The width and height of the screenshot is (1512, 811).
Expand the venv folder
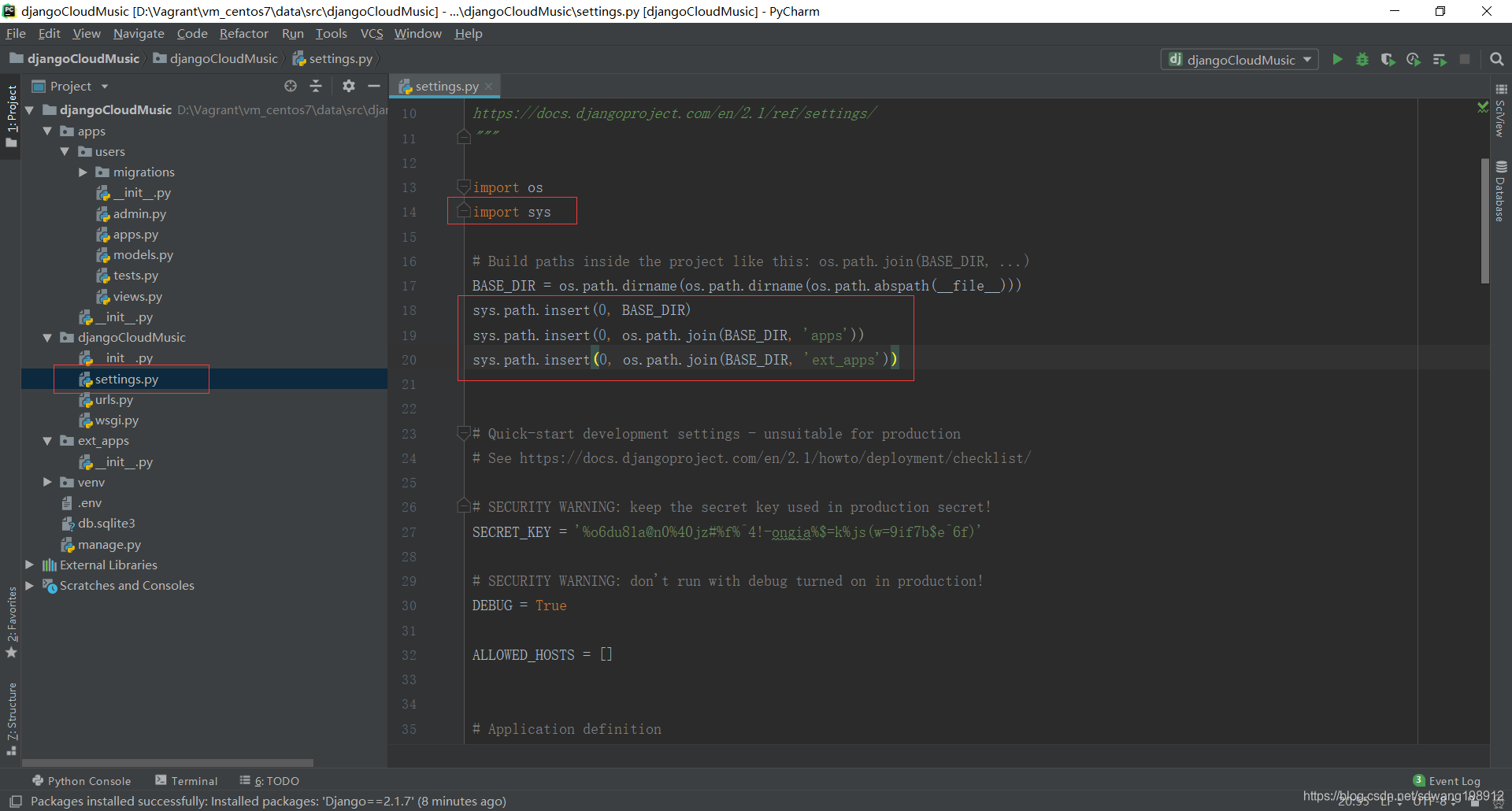tap(47, 482)
